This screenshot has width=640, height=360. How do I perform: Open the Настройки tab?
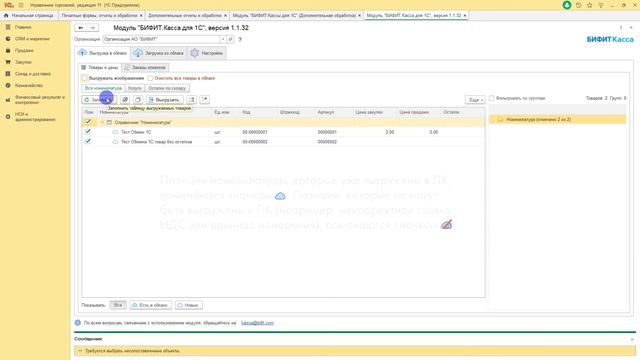click(207, 53)
